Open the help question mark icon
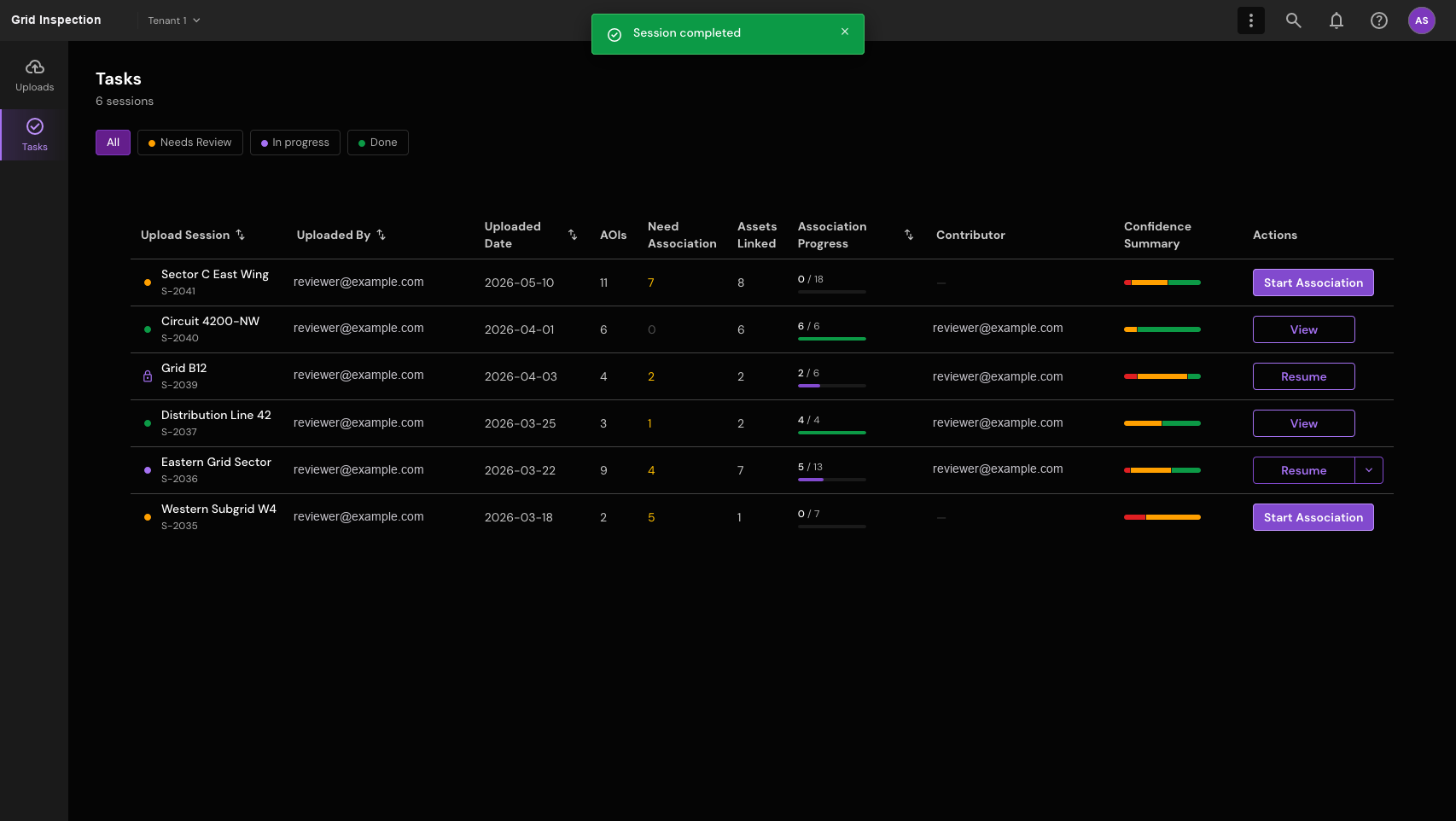This screenshot has height=821, width=1456. [x=1379, y=20]
